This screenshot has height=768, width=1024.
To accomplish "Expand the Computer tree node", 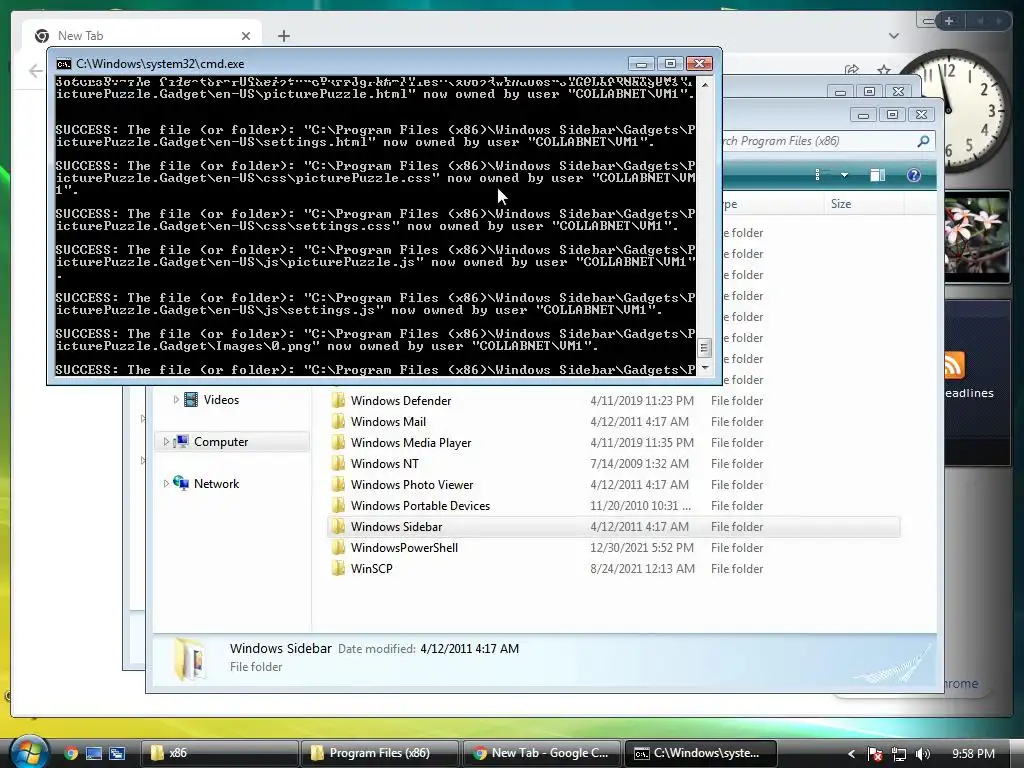I will tap(166, 442).
